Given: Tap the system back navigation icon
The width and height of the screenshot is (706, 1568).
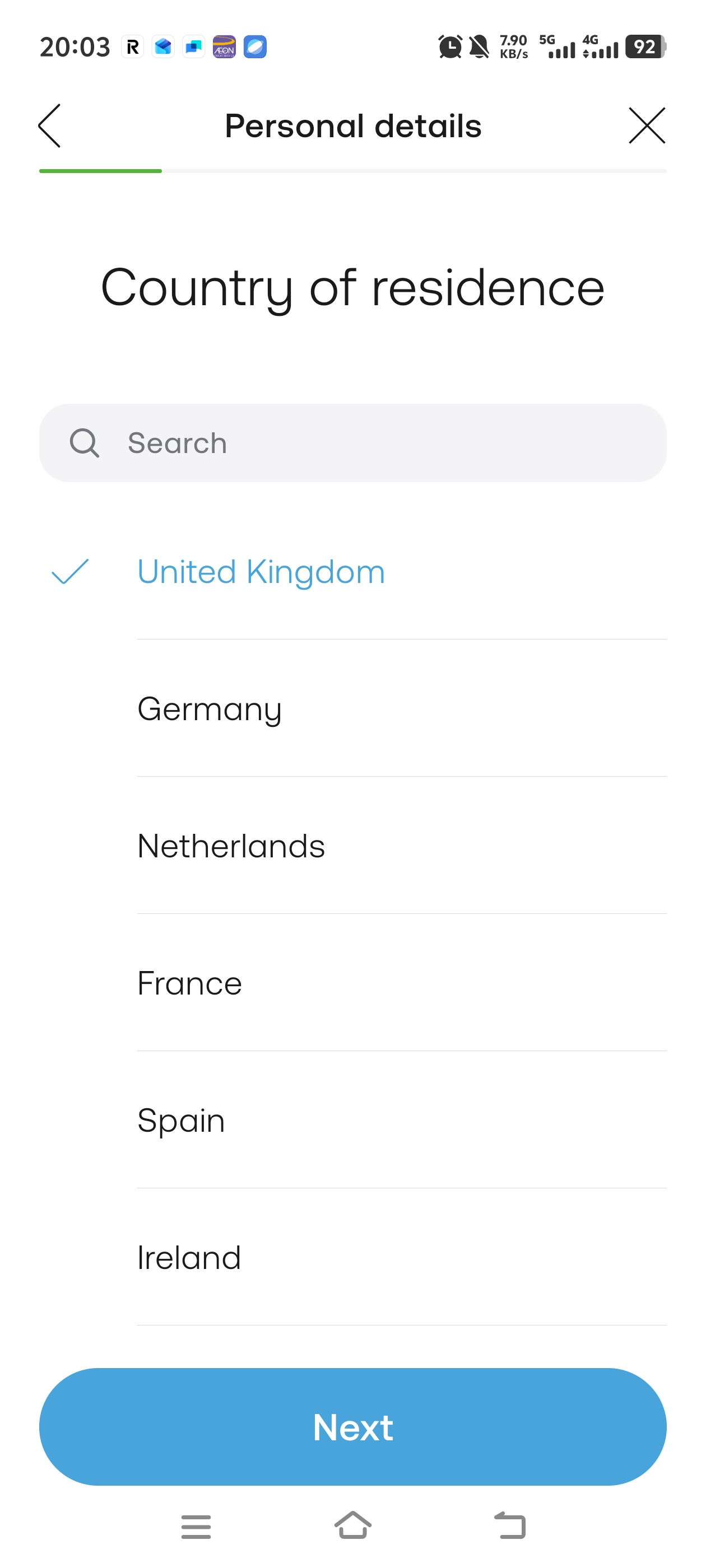Looking at the screenshot, I should (510, 1525).
